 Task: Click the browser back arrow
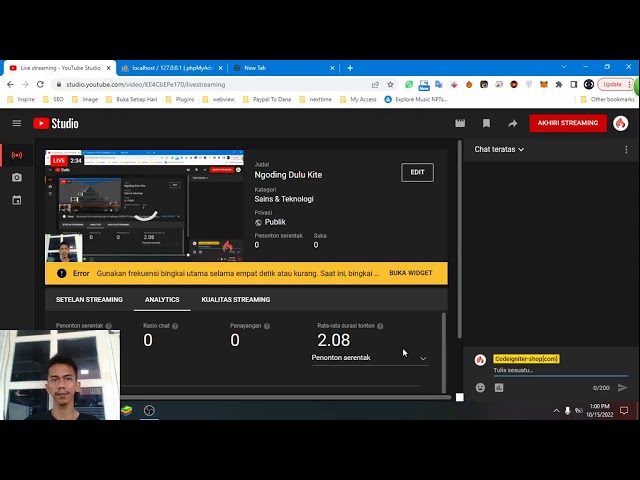click(x=10, y=84)
